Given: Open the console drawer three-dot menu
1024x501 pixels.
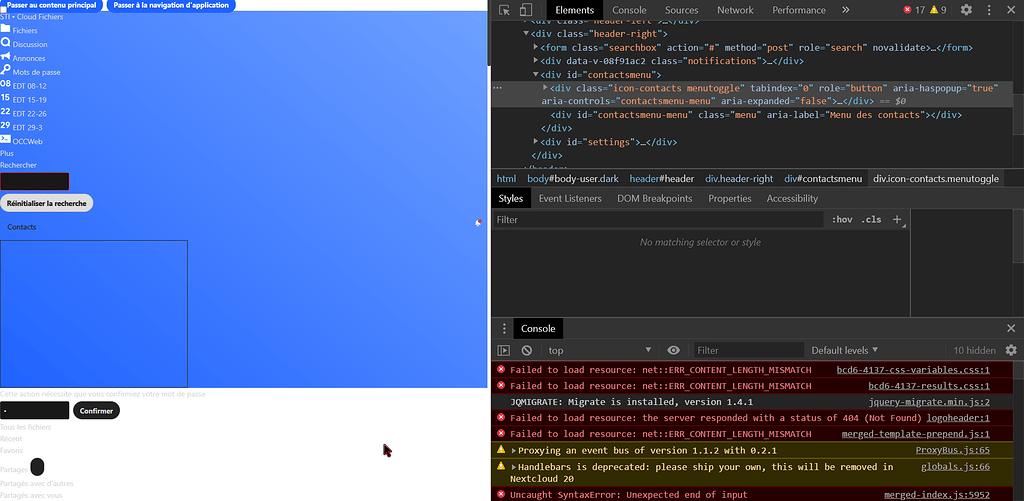Looking at the screenshot, I should [504, 329].
